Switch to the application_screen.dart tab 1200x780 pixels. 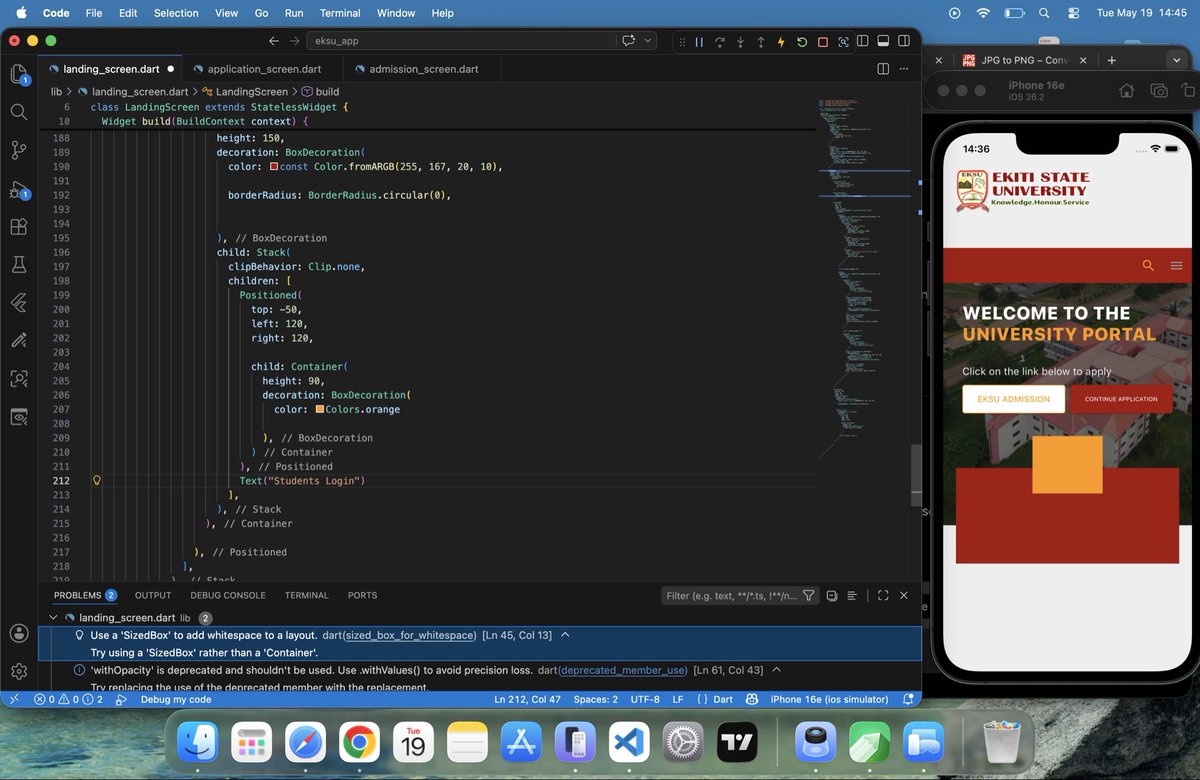[x=264, y=69]
